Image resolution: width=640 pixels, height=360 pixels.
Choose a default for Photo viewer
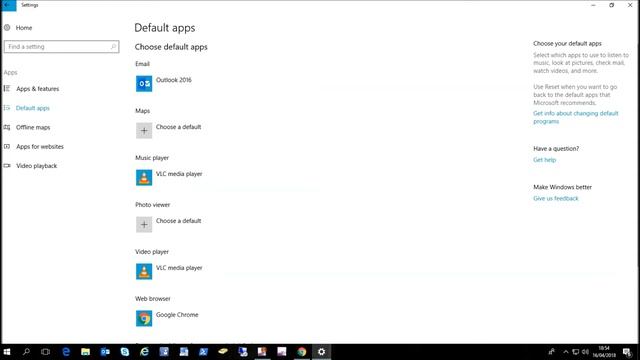(x=178, y=221)
